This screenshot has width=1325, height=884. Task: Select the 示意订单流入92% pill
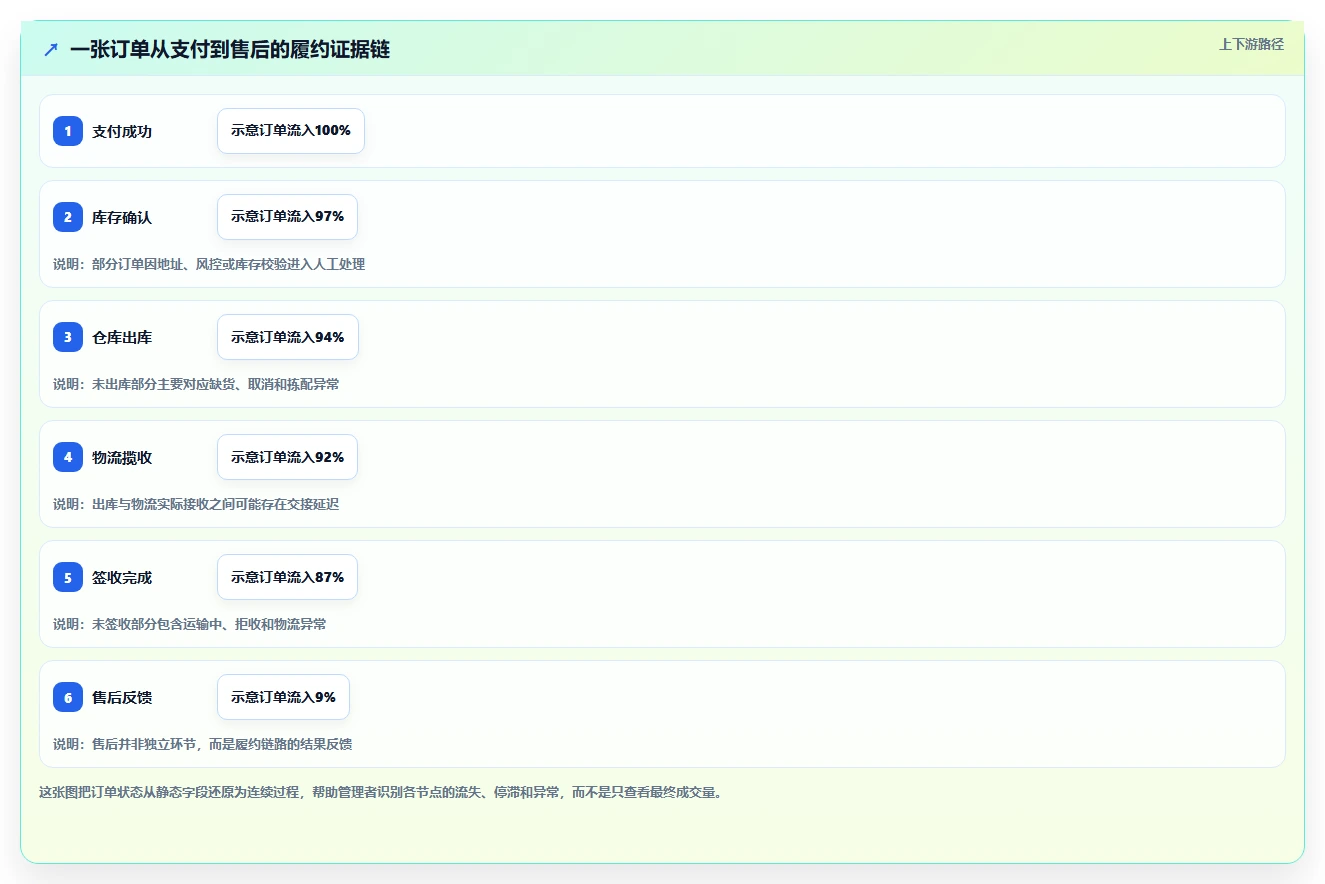[x=287, y=457]
